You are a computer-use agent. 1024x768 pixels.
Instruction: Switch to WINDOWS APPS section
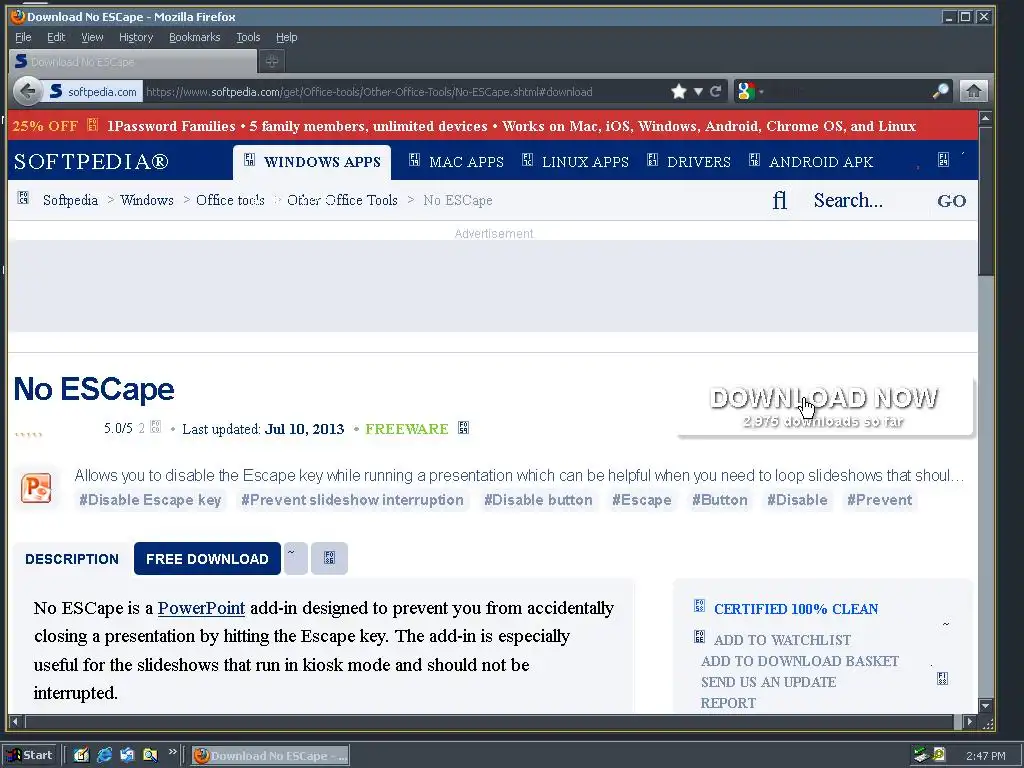312,161
